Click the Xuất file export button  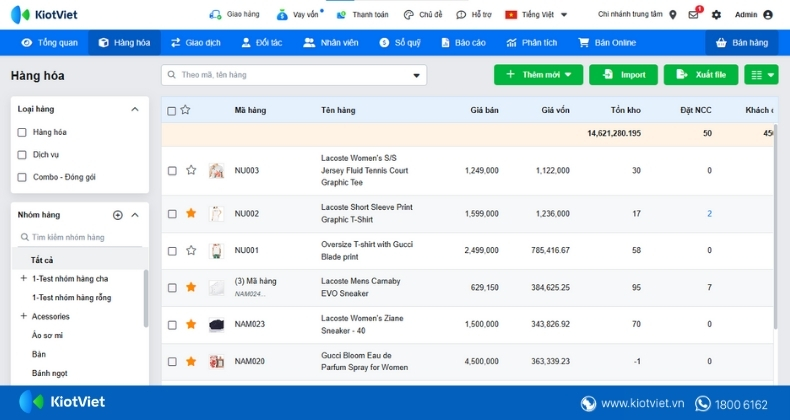coord(701,75)
